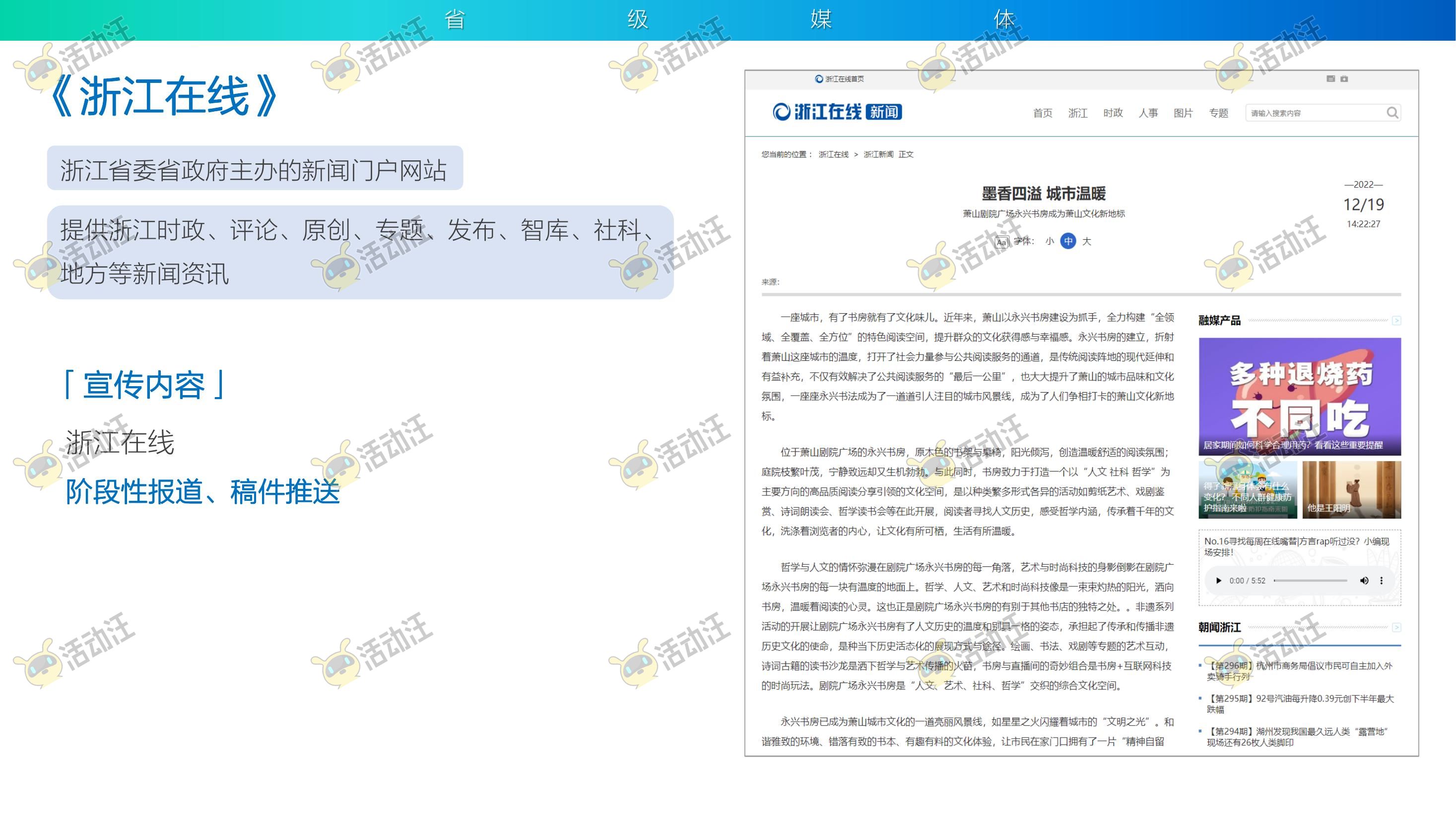Open the 第296期 杭州市商务局 news link
The height and width of the screenshot is (819, 1456).
click(1300, 671)
